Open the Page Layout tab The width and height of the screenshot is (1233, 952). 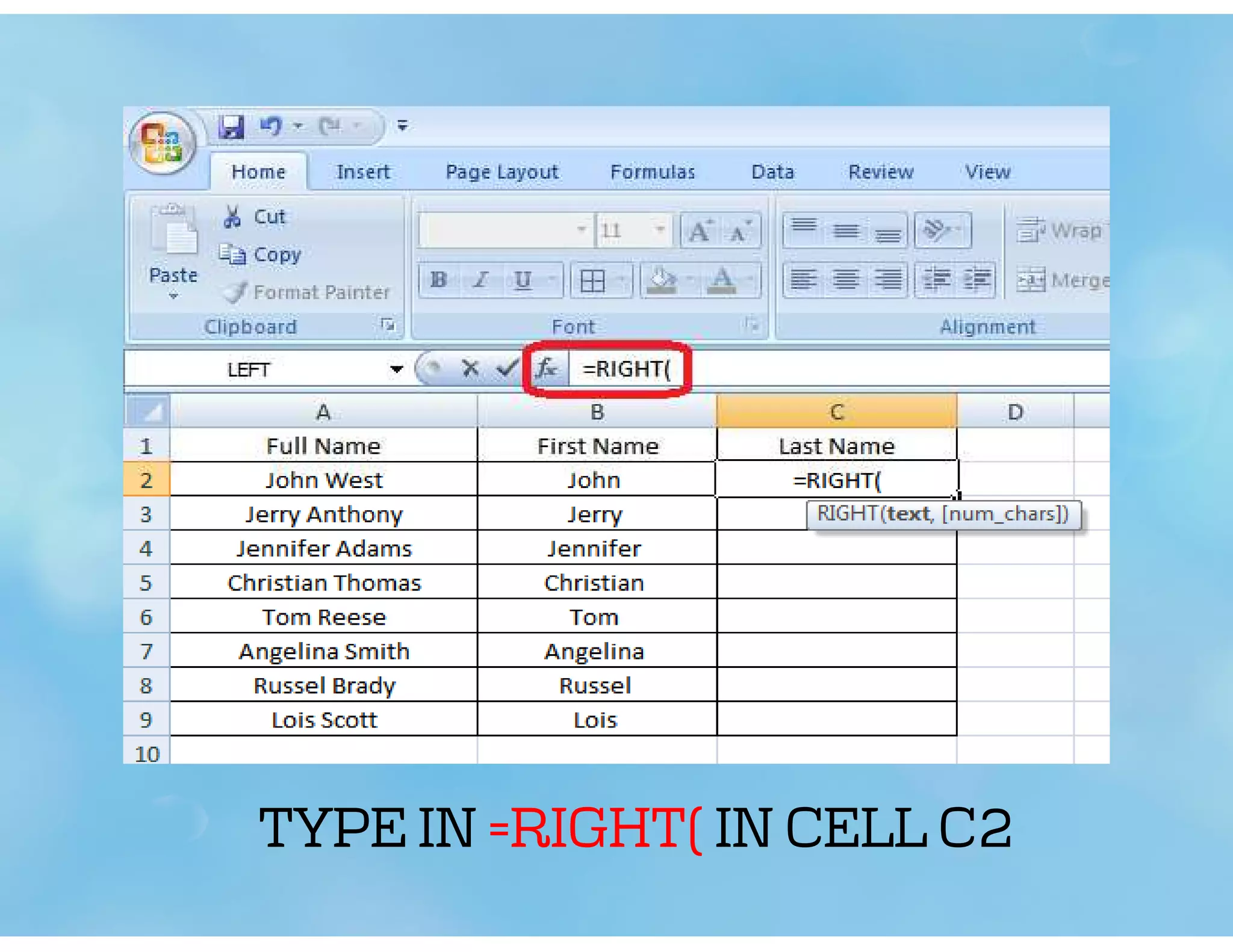502,172
